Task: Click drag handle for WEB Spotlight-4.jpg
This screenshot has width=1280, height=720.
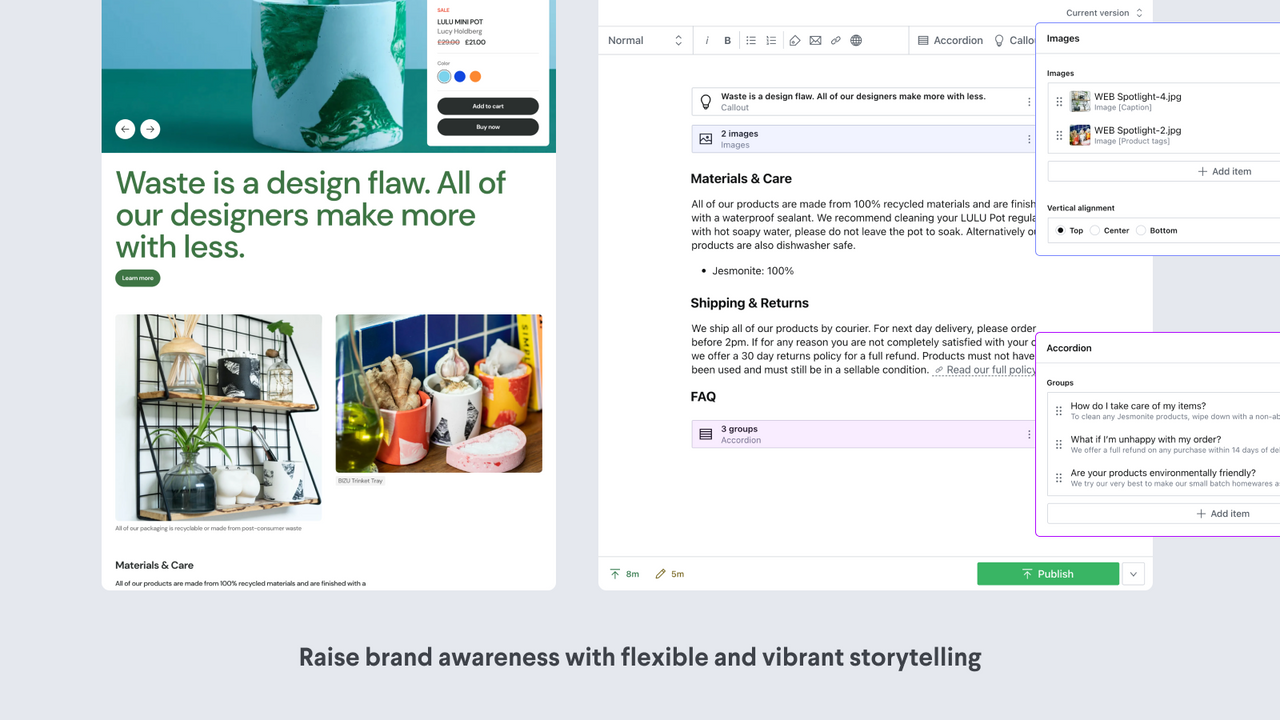Action: (1059, 102)
